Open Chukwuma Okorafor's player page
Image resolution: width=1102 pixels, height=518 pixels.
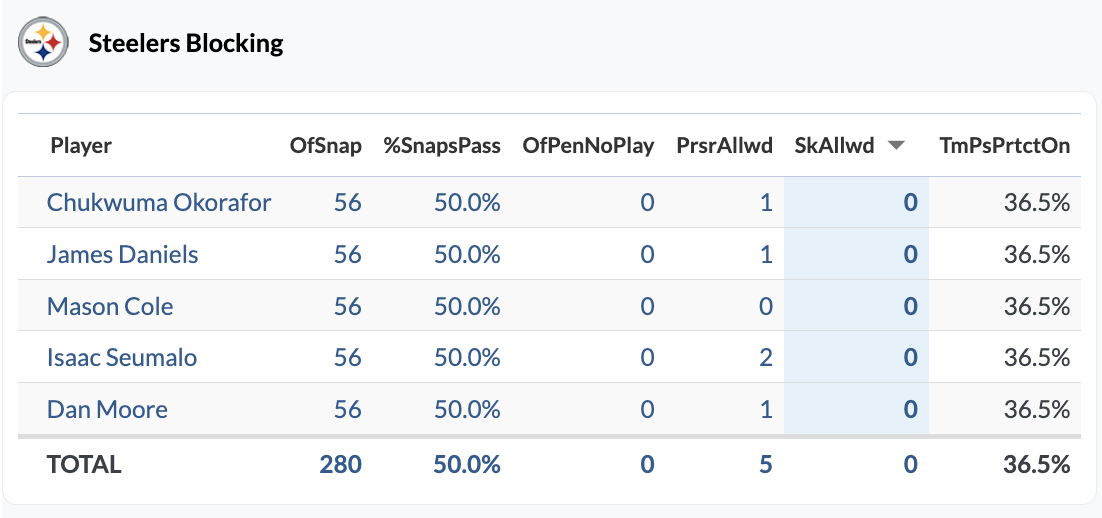coord(159,203)
